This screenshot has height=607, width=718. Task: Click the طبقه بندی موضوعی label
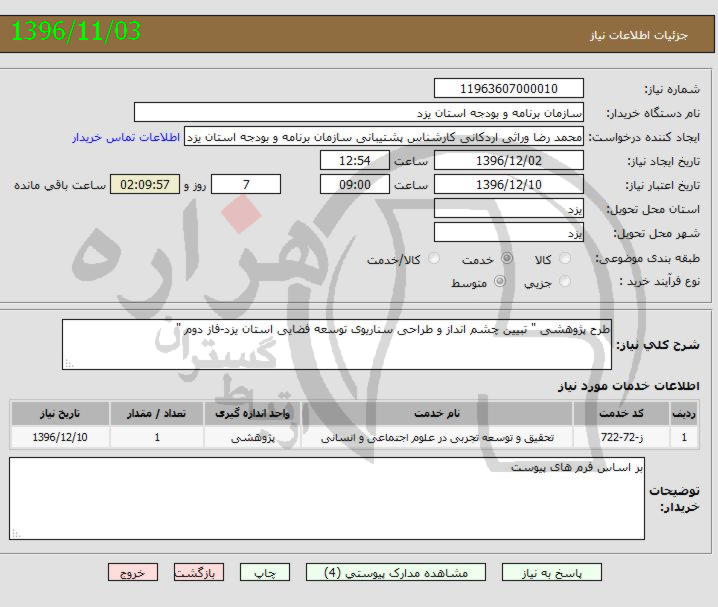click(648, 259)
